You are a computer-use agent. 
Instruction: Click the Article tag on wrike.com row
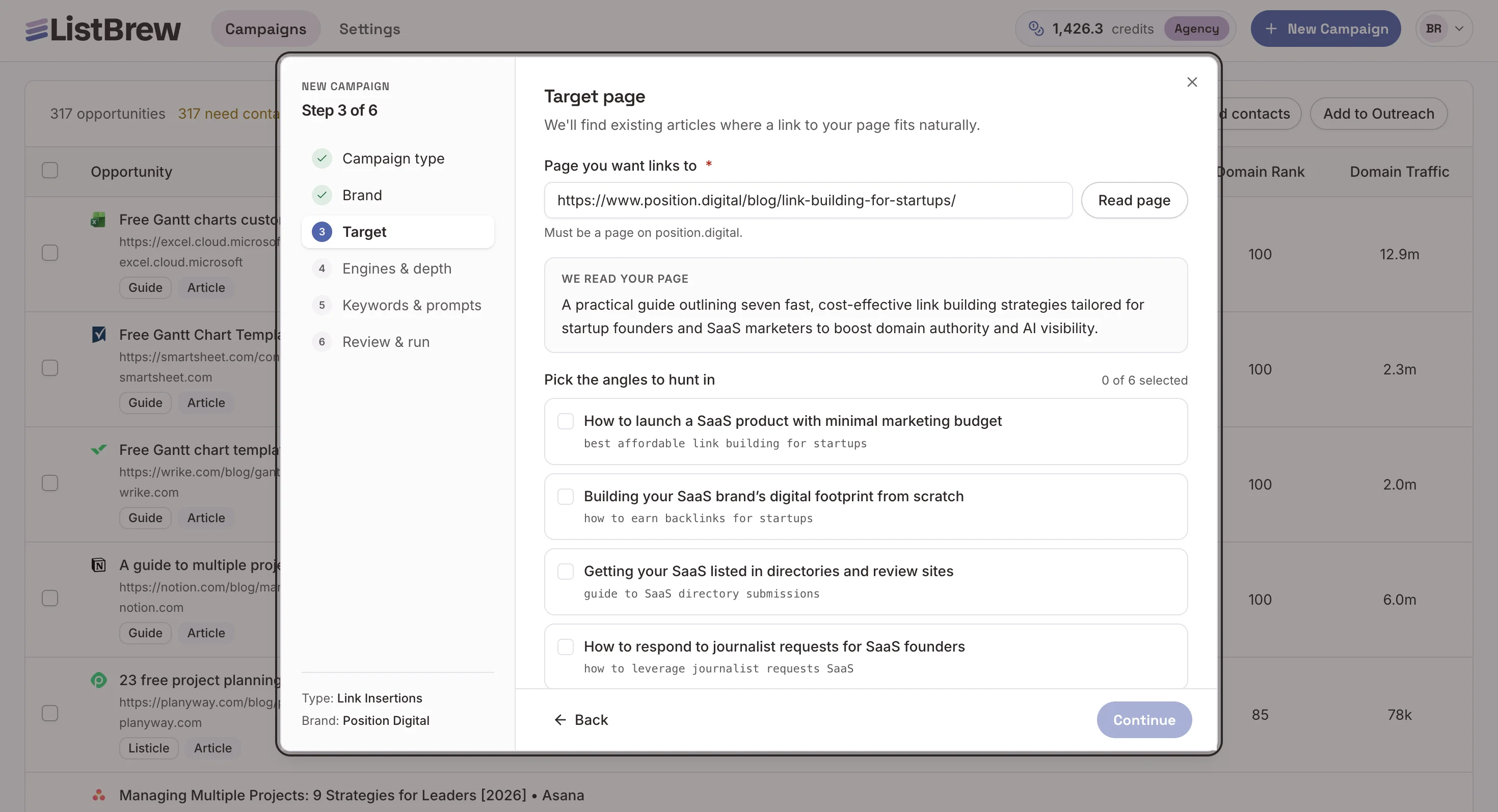point(206,518)
